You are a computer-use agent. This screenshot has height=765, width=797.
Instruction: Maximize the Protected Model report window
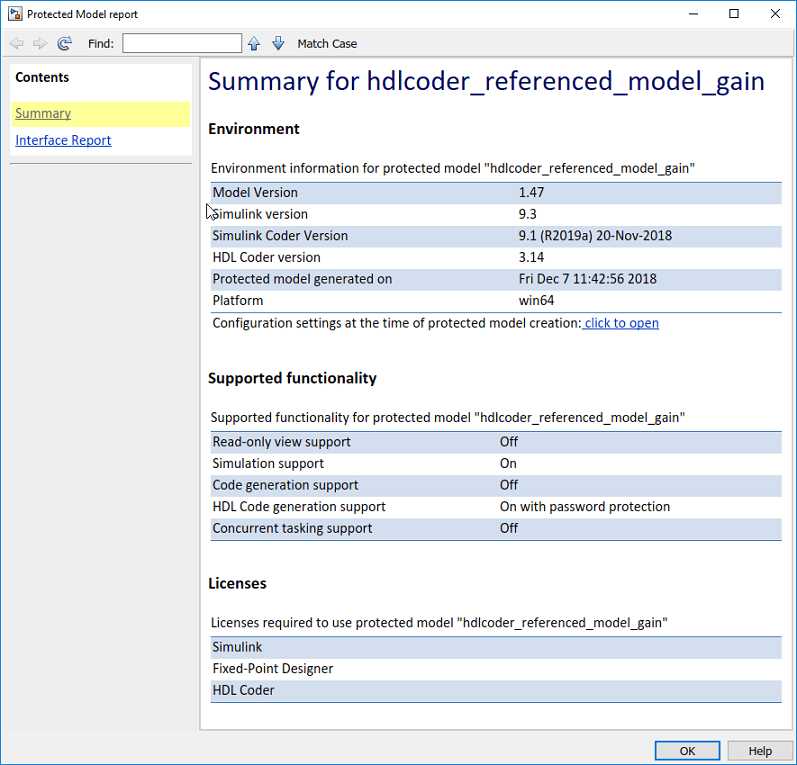coord(734,14)
